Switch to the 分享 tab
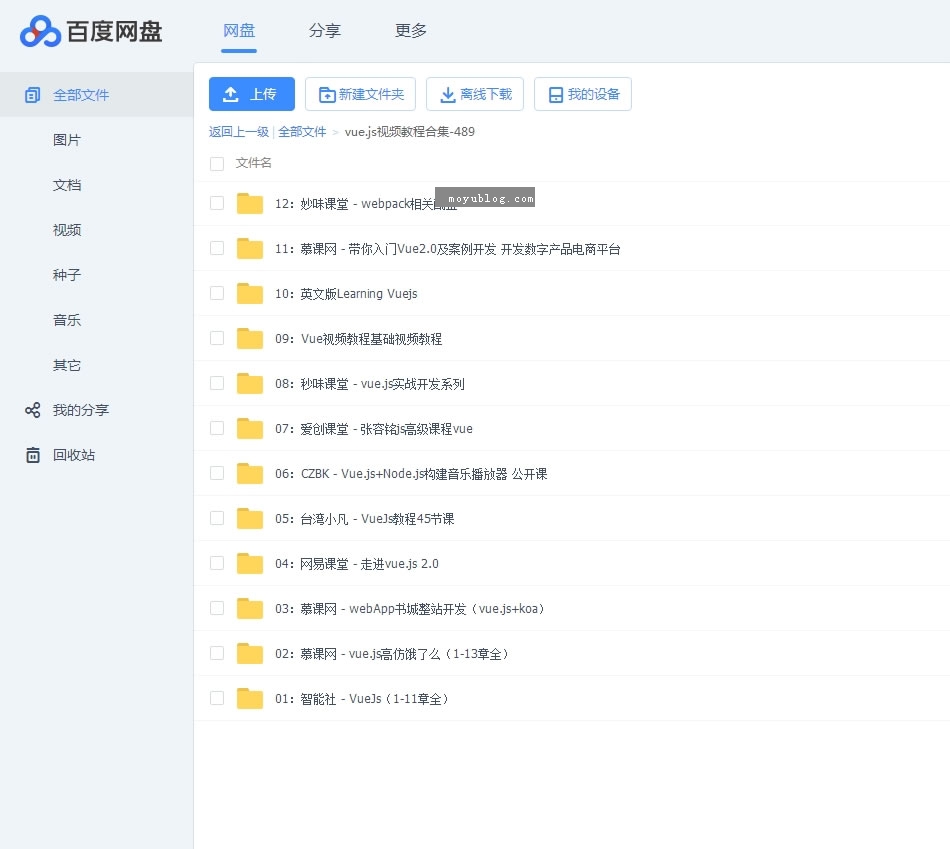 325,30
